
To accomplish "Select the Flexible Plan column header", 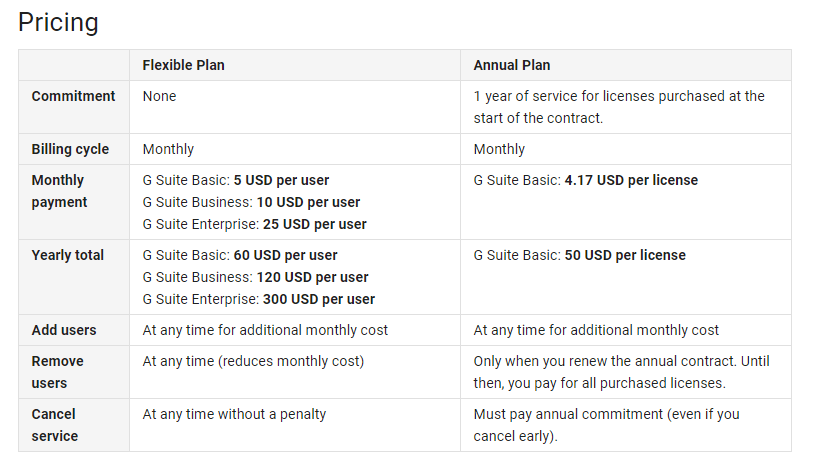I will tap(183, 65).
